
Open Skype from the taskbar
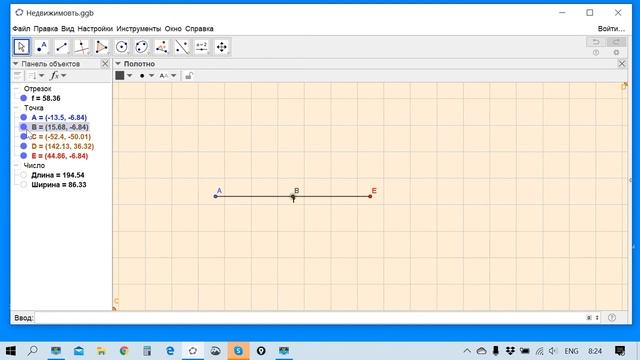pyautogui.click(x=238, y=351)
